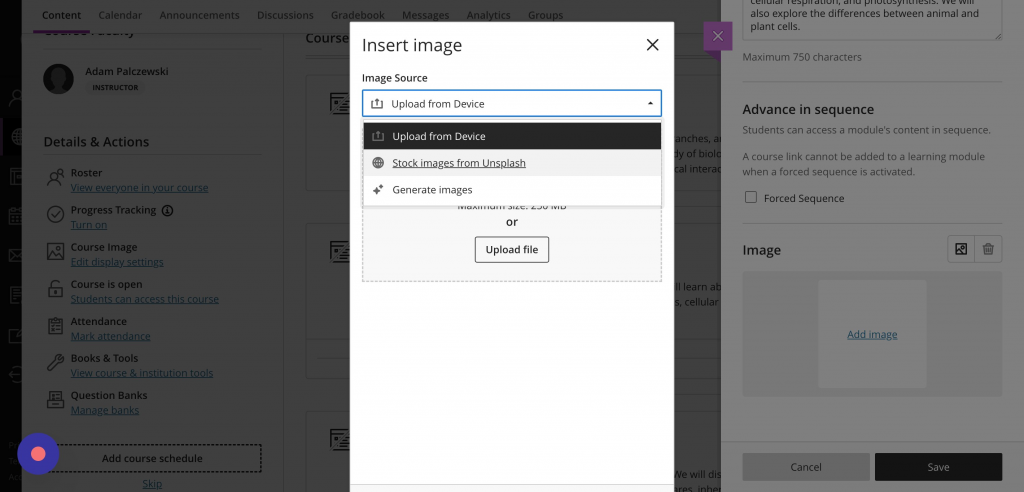Choose Stock images from Unsplash

[x=512, y=163]
